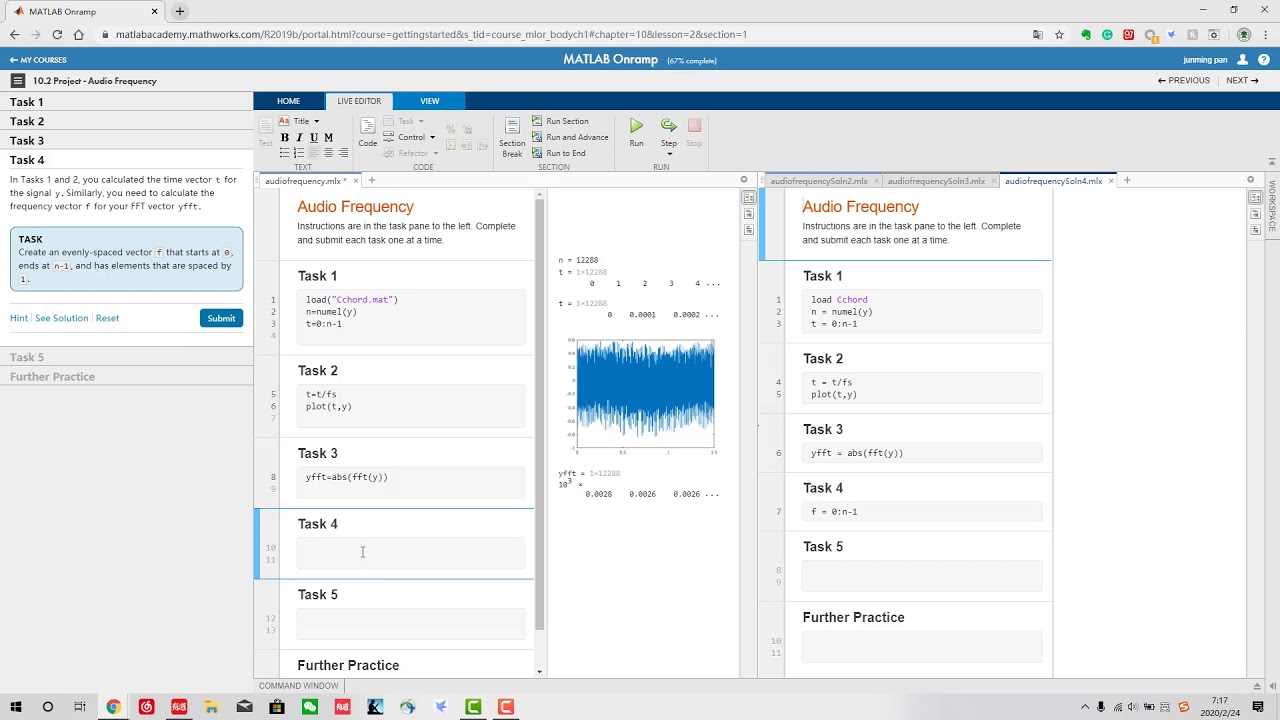Apply italic formatting with the I icon
The height and width of the screenshot is (720, 1280).
[299, 137]
